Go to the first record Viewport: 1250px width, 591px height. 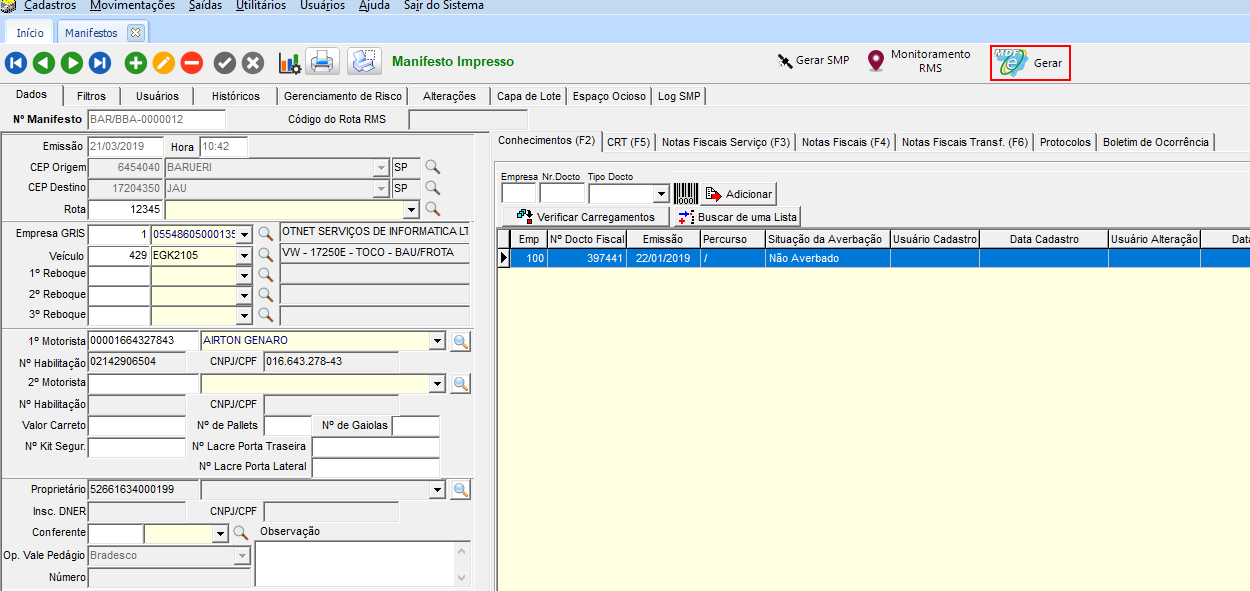point(16,63)
